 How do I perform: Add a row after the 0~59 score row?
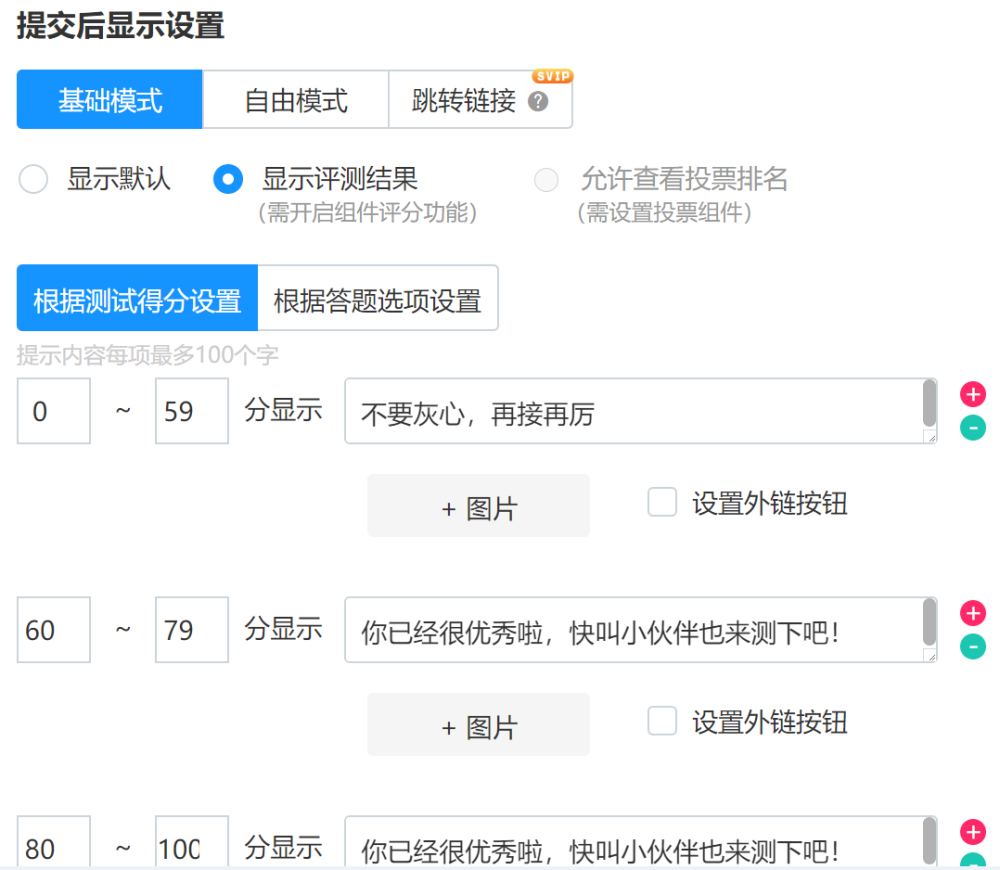click(x=973, y=394)
